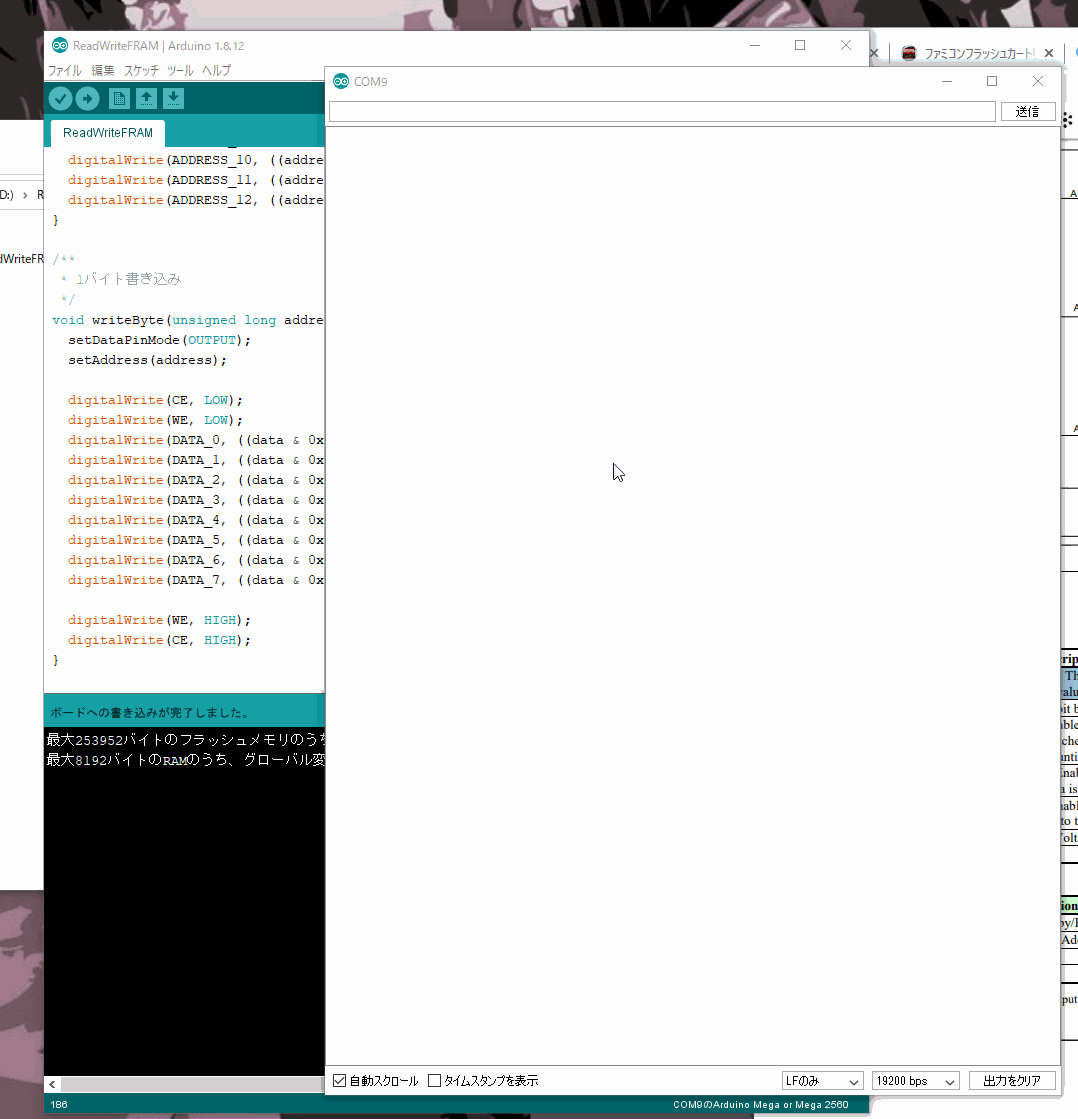Click the ボードへの書き込みが完了しました status message
Screen dimensions: 1078x1119
[151, 712]
